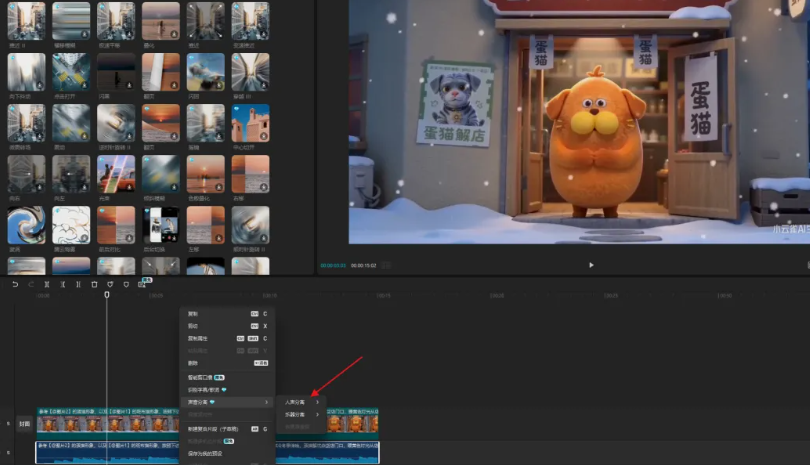Click the 封面 cover button on track
Image resolution: width=810 pixels, height=465 pixels.
tap(24, 424)
